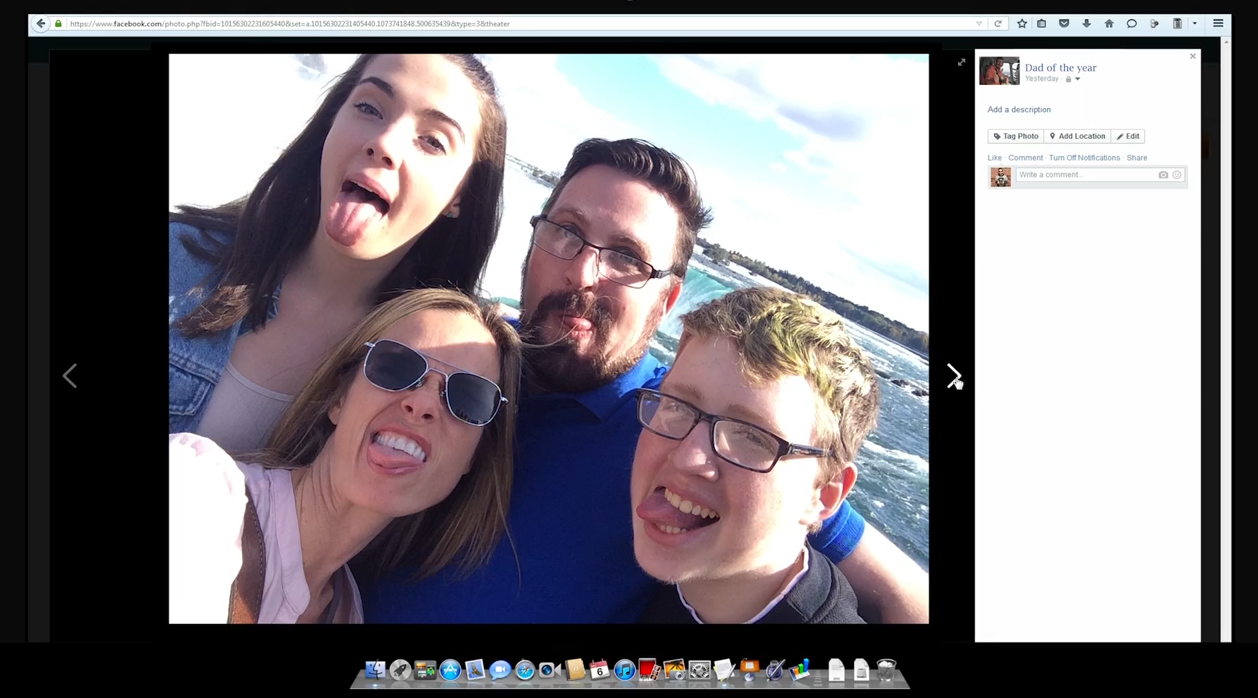
Task: Go to the next photo
Action: click(x=953, y=375)
